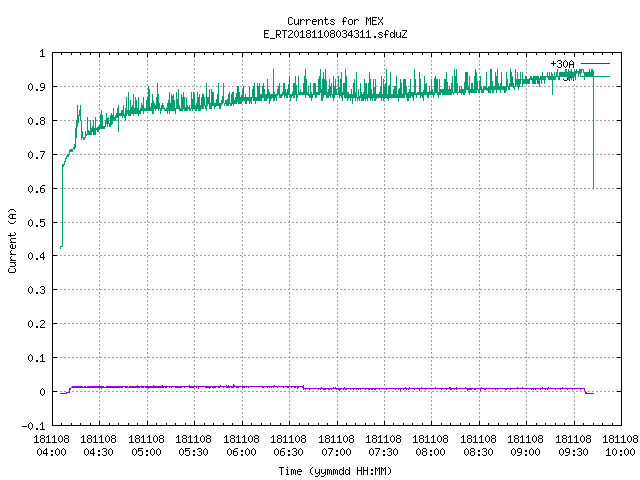Viewport: 640px width, 480px height.
Task: Click the y-axis tick label '0.6'
Action: [37, 189]
